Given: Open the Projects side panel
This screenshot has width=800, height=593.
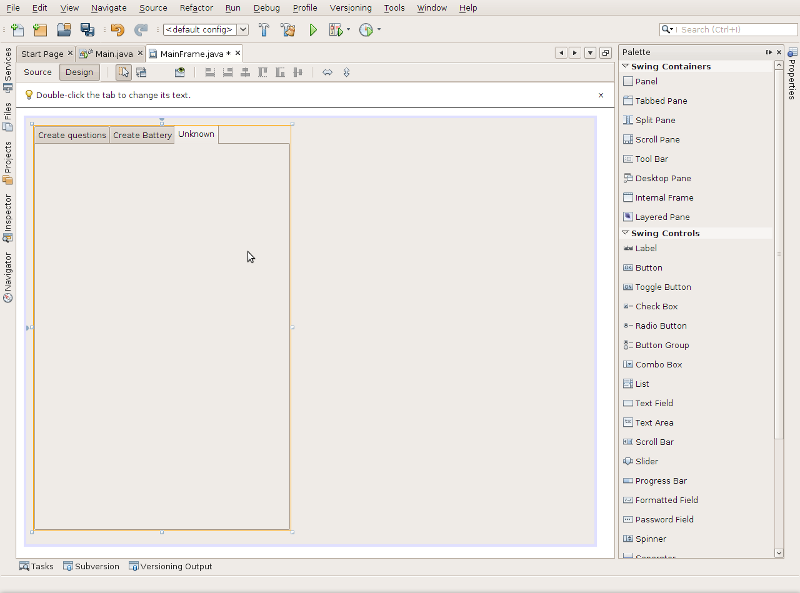Looking at the screenshot, I should click(x=8, y=163).
